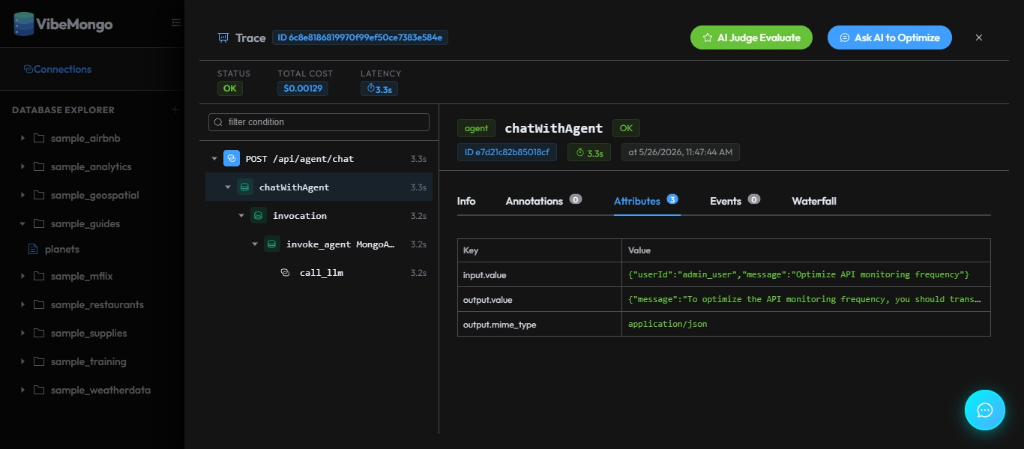The image size is (1024, 449).
Task: Add a new database with plus icon
Action: click(175, 110)
